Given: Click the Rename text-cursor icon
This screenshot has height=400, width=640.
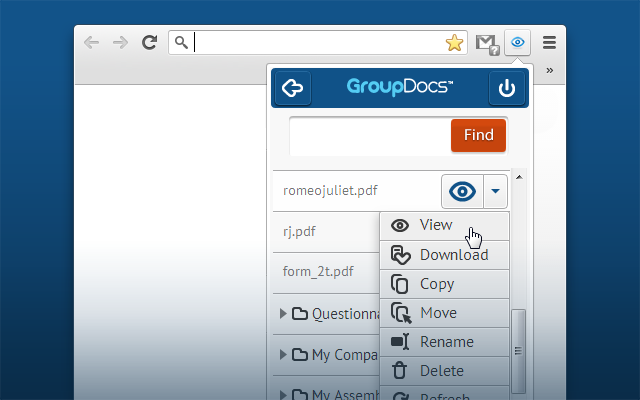Looking at the screenshot, I should tap(400, 342).
